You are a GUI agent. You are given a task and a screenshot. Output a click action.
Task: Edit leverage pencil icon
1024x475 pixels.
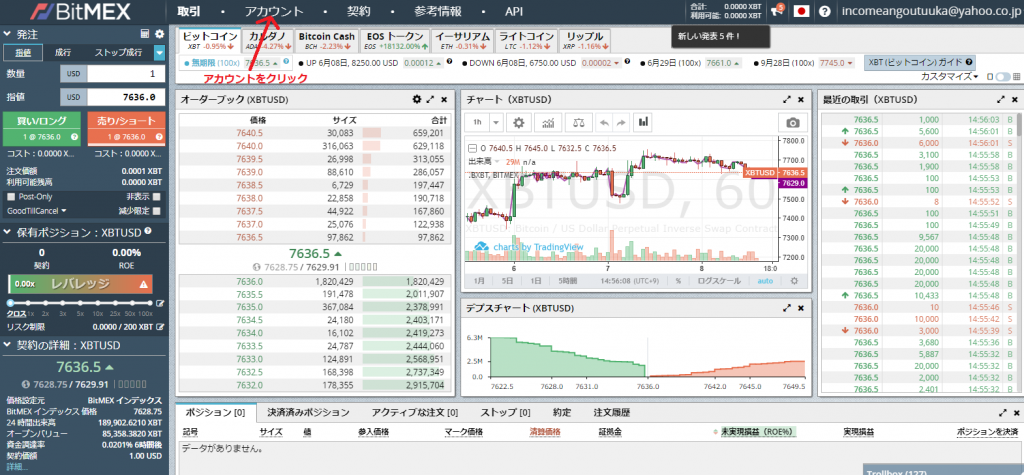tap(160, 303)
